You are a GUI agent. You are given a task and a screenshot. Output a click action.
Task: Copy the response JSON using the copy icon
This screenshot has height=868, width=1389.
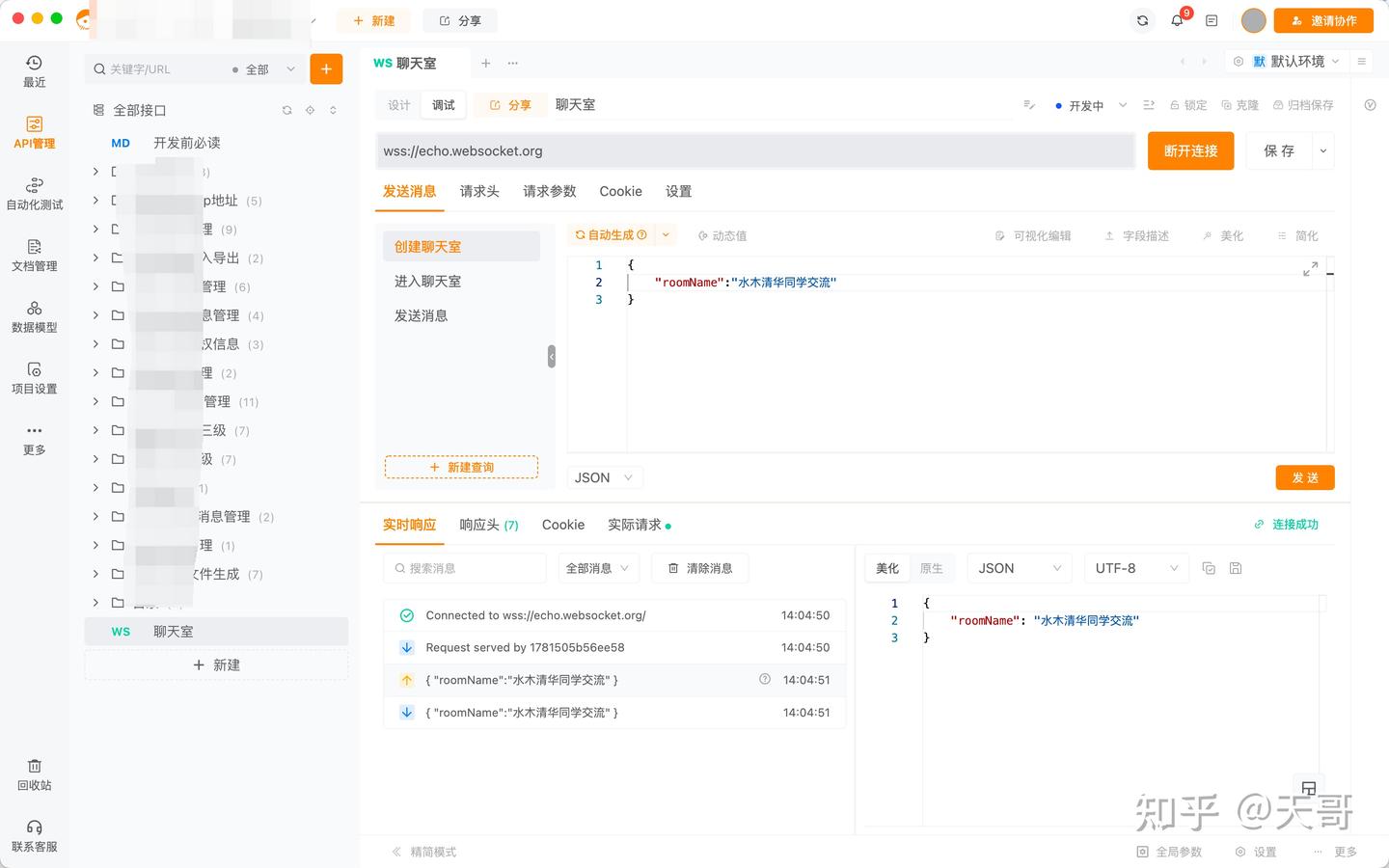click(1209, 568)
